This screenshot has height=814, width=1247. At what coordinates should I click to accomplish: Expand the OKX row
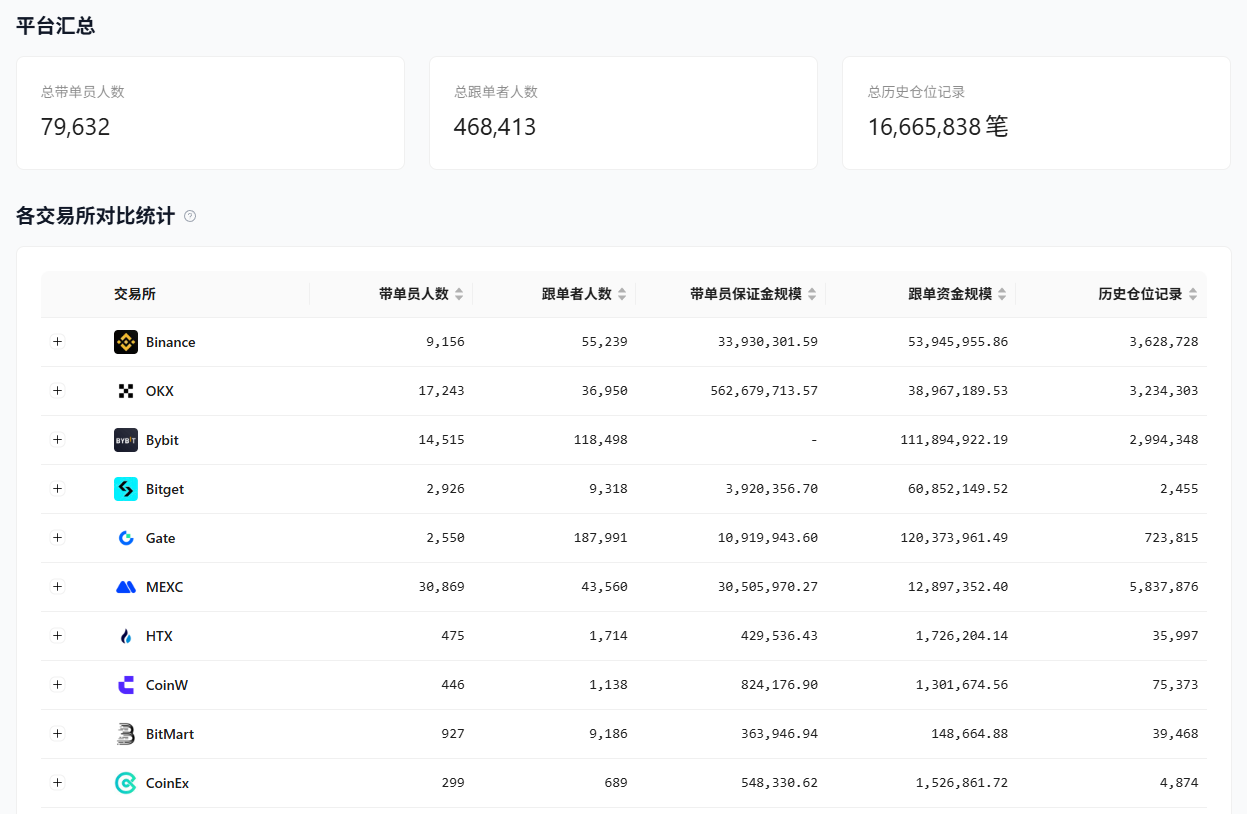[57, 391]
